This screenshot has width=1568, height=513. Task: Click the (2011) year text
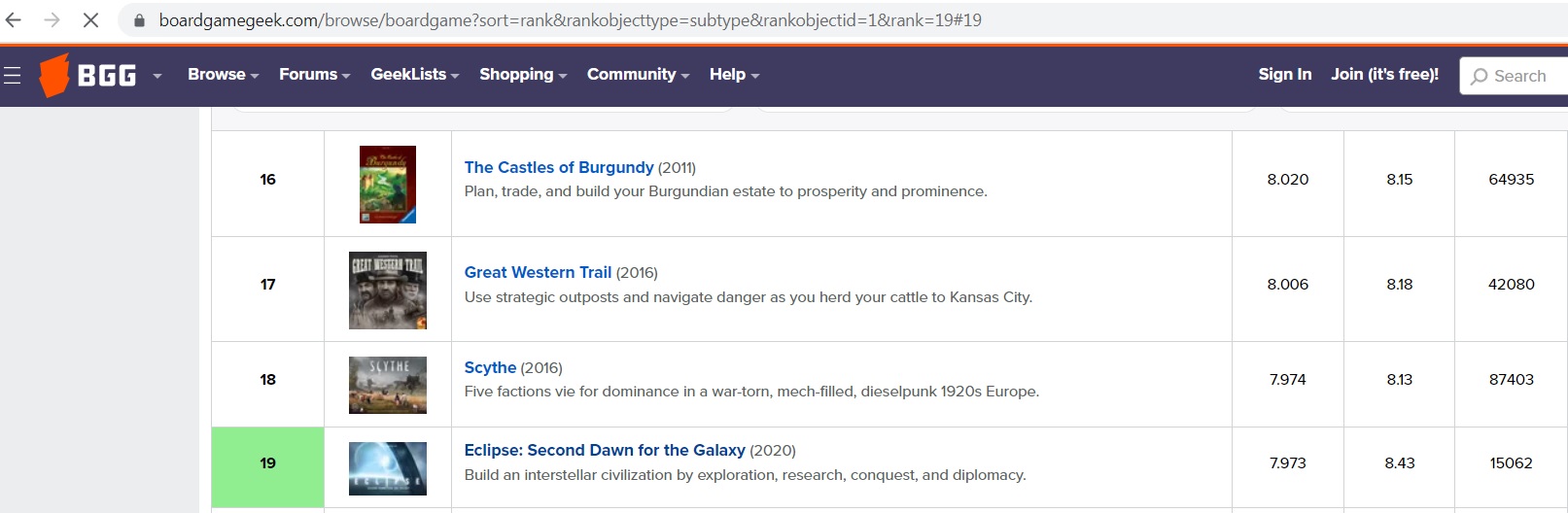677,167
